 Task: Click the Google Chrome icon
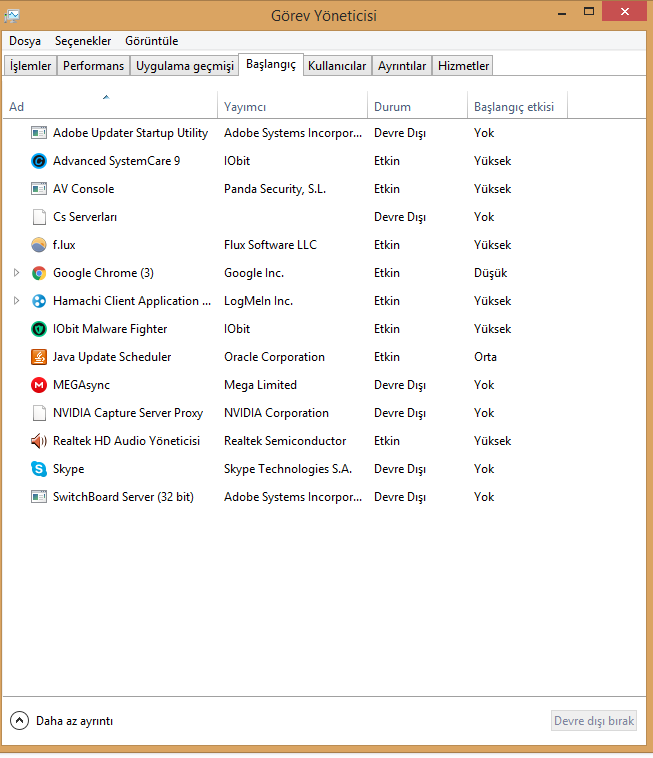39,273
